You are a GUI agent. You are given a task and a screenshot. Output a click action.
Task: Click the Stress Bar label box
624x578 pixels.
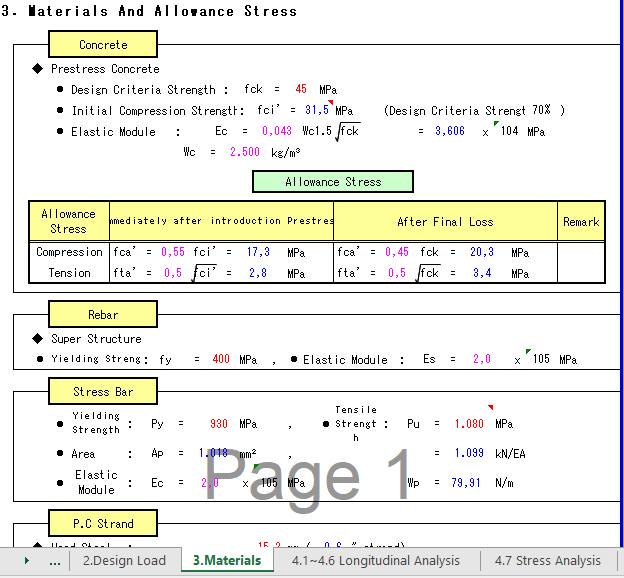(x=103, y=392)
